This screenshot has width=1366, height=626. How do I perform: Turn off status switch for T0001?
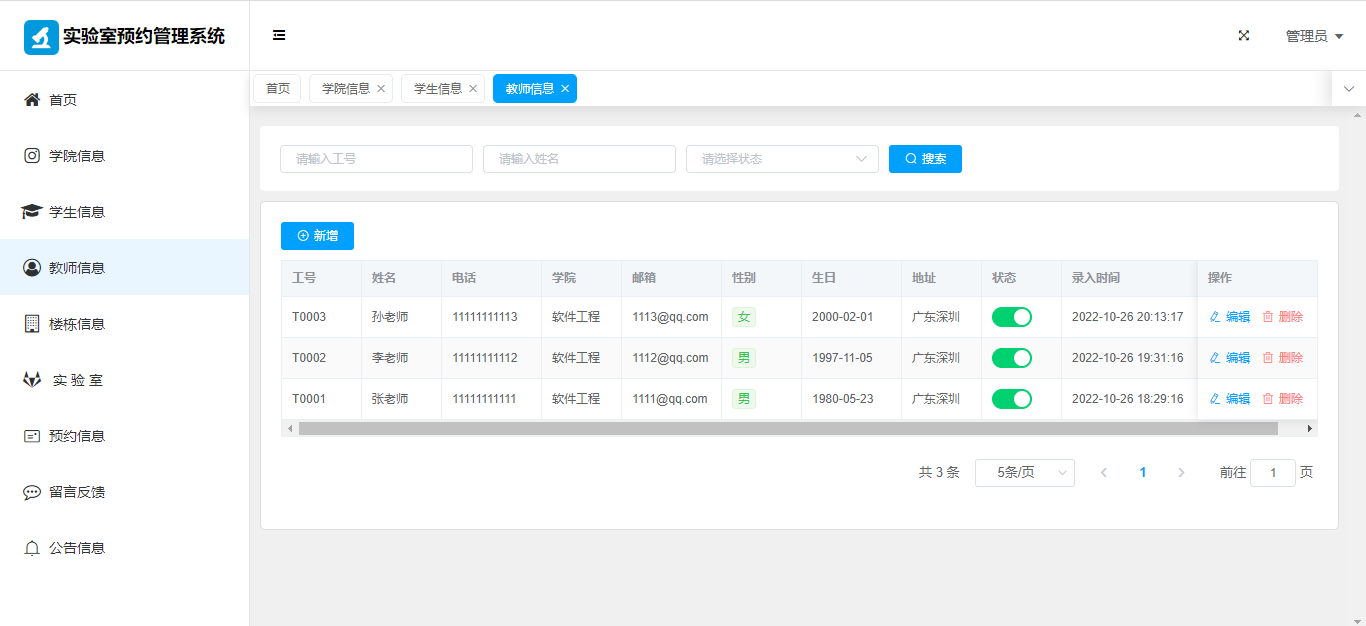pyautogui.click(x=1011, y=399)
